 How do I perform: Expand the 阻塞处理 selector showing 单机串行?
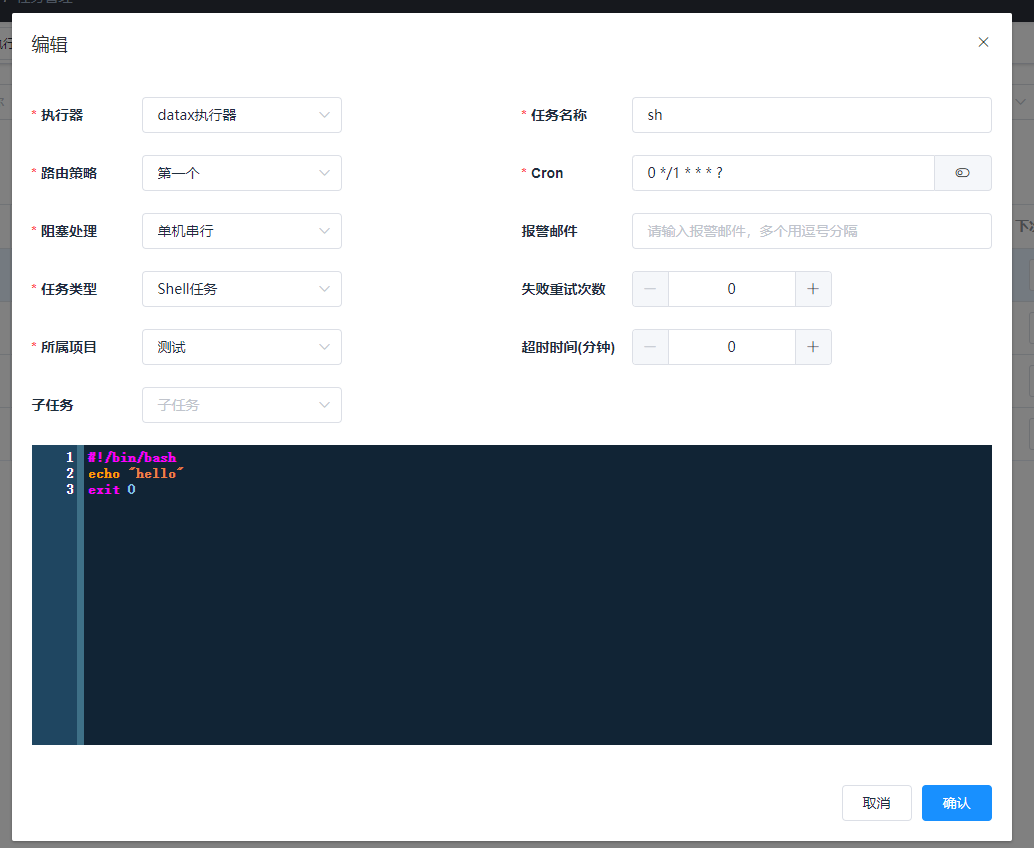(x=241, y=230)
